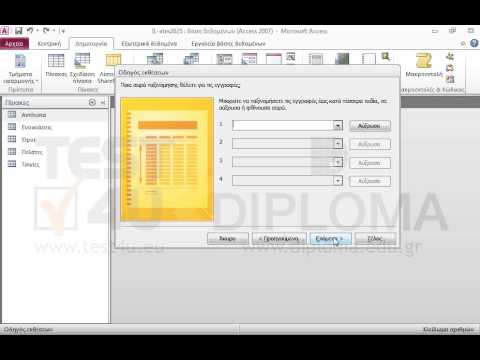Screen dimensions: 480x360
Task: Click the Επόμενο button in the wizard
Action: [330, 239]
